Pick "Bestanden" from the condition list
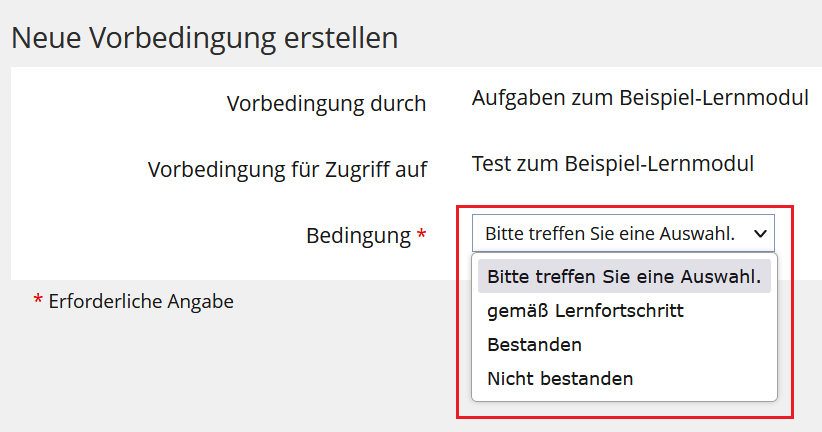Viewport: 822px width, 432px height. (534, 345)
